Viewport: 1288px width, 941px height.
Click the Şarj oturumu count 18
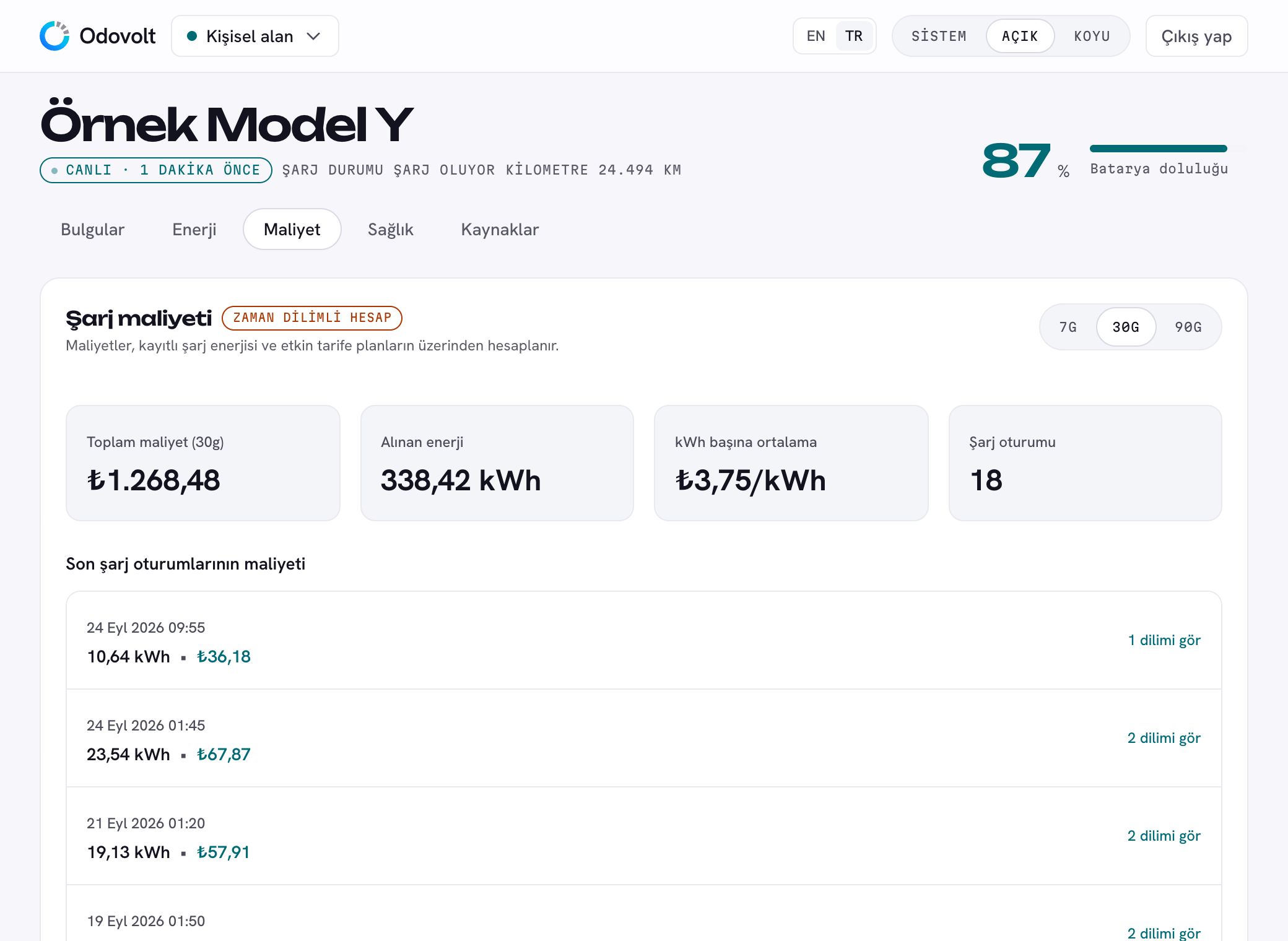pos(986,480)
